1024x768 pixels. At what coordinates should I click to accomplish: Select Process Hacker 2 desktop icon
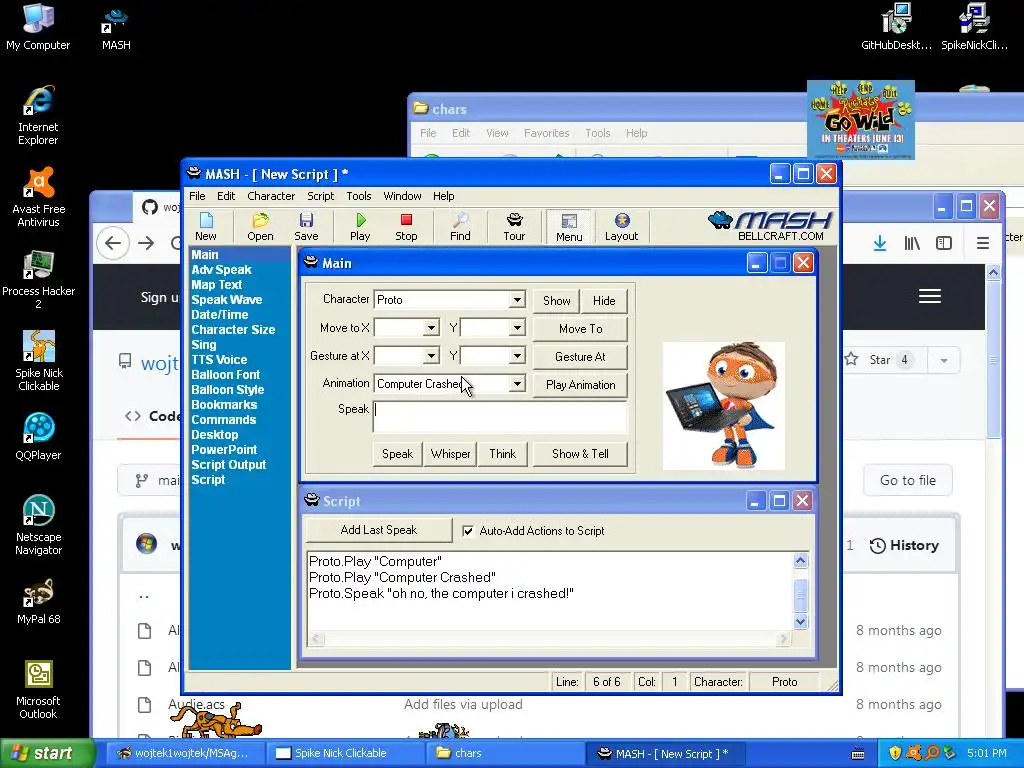point(38,280)
